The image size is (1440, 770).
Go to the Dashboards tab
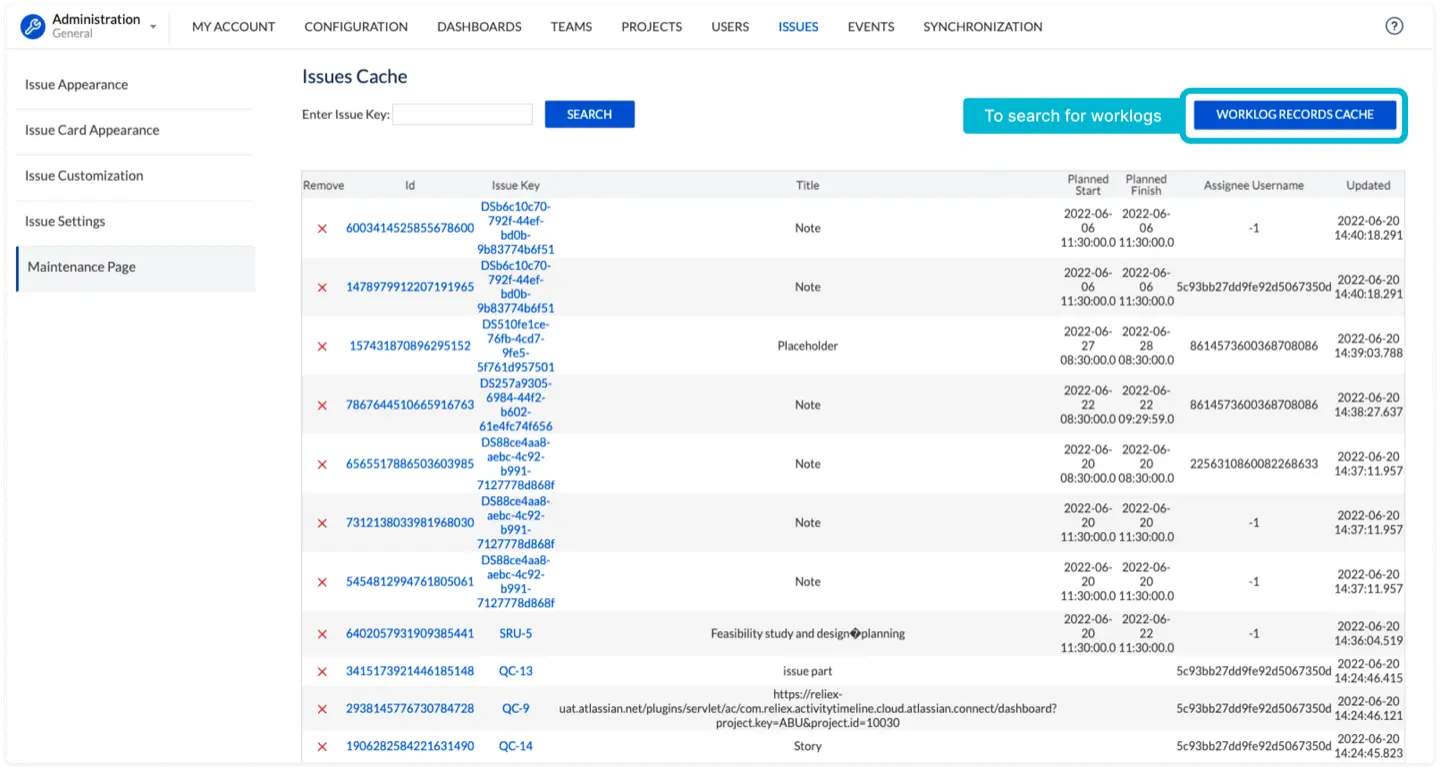coord(479,27)
